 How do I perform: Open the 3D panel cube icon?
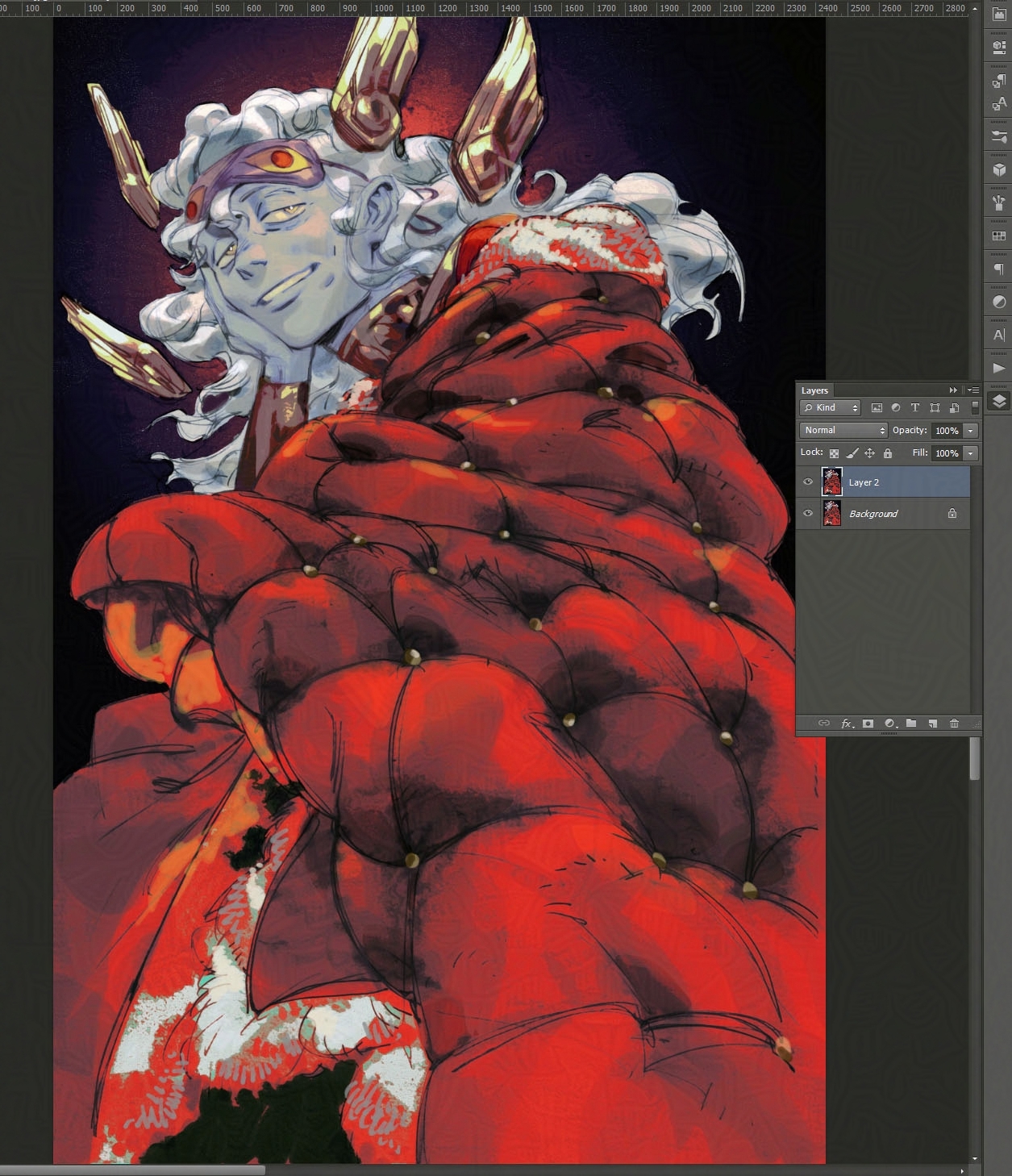999,169
